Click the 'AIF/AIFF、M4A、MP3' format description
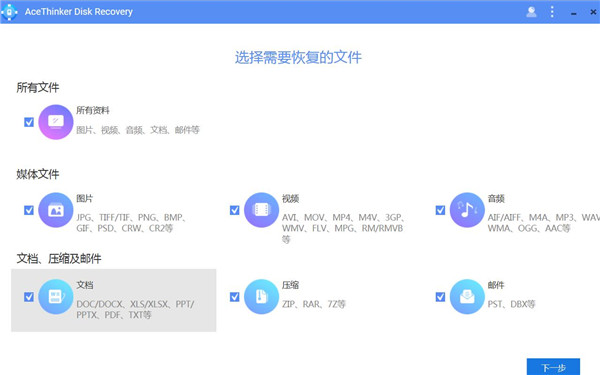The width and height of the screenshot is (600, 375). 544,223
